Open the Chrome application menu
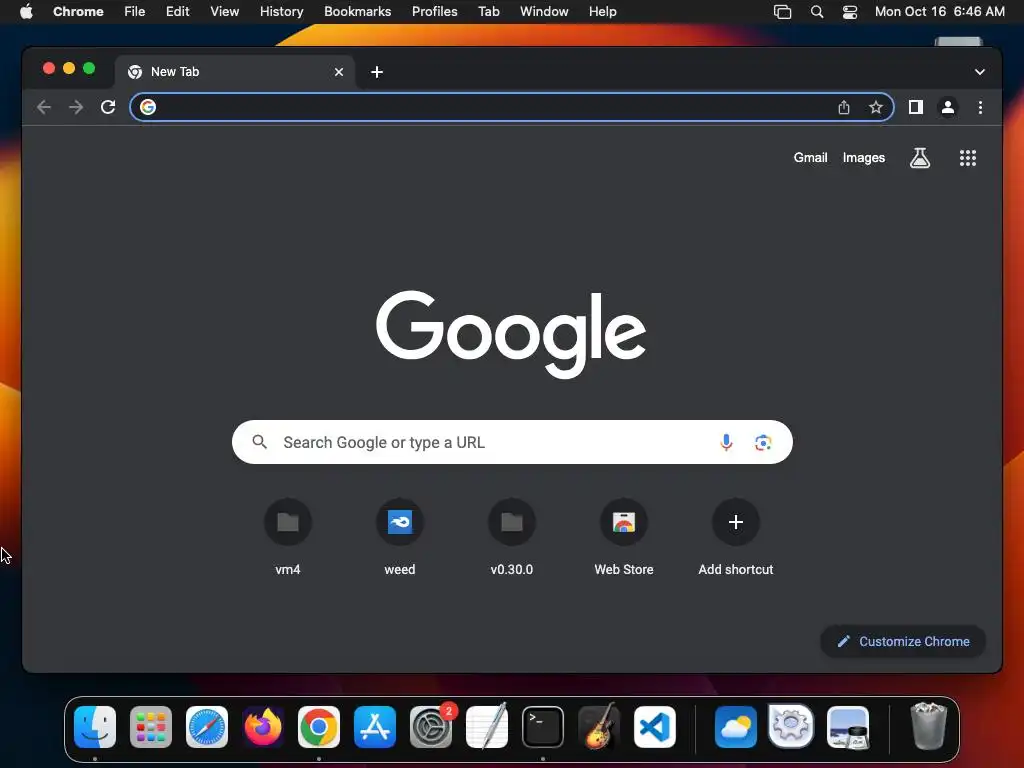Screen dimensions: 1024x768 78,11
